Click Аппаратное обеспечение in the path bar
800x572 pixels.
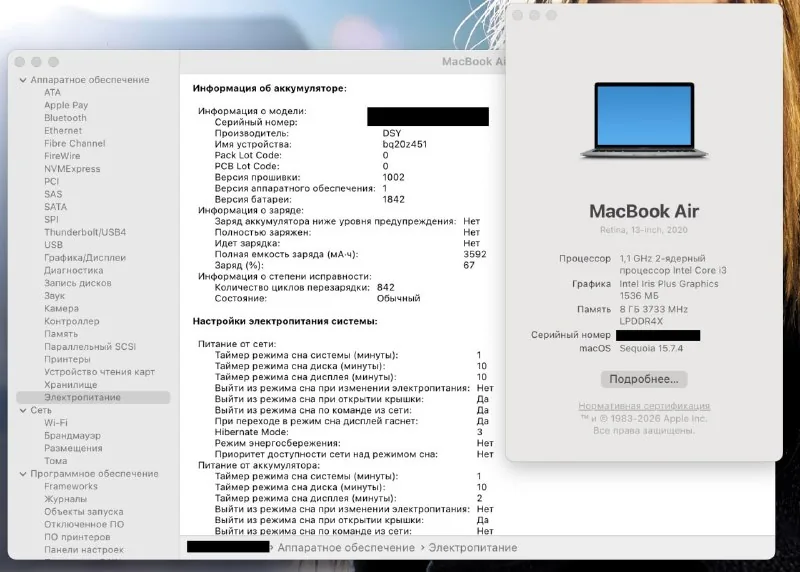[x=346, y=548]
